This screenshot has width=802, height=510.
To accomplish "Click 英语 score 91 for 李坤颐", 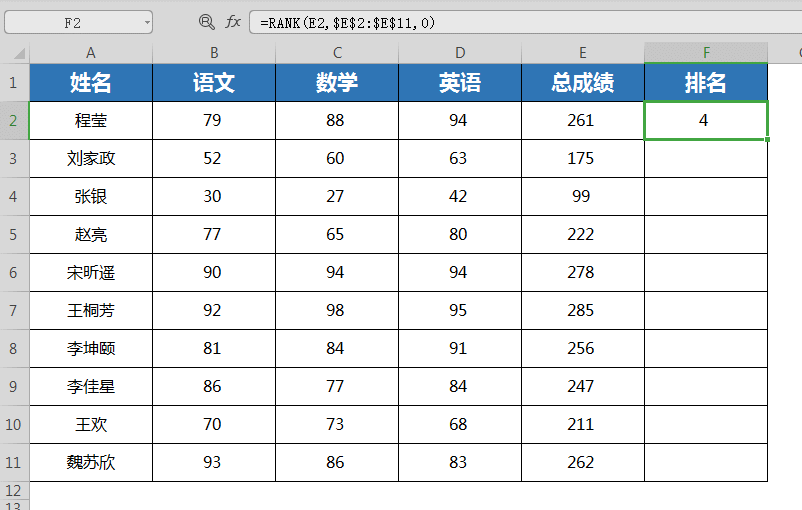I will pyautogui.click(x=460, y=348).
